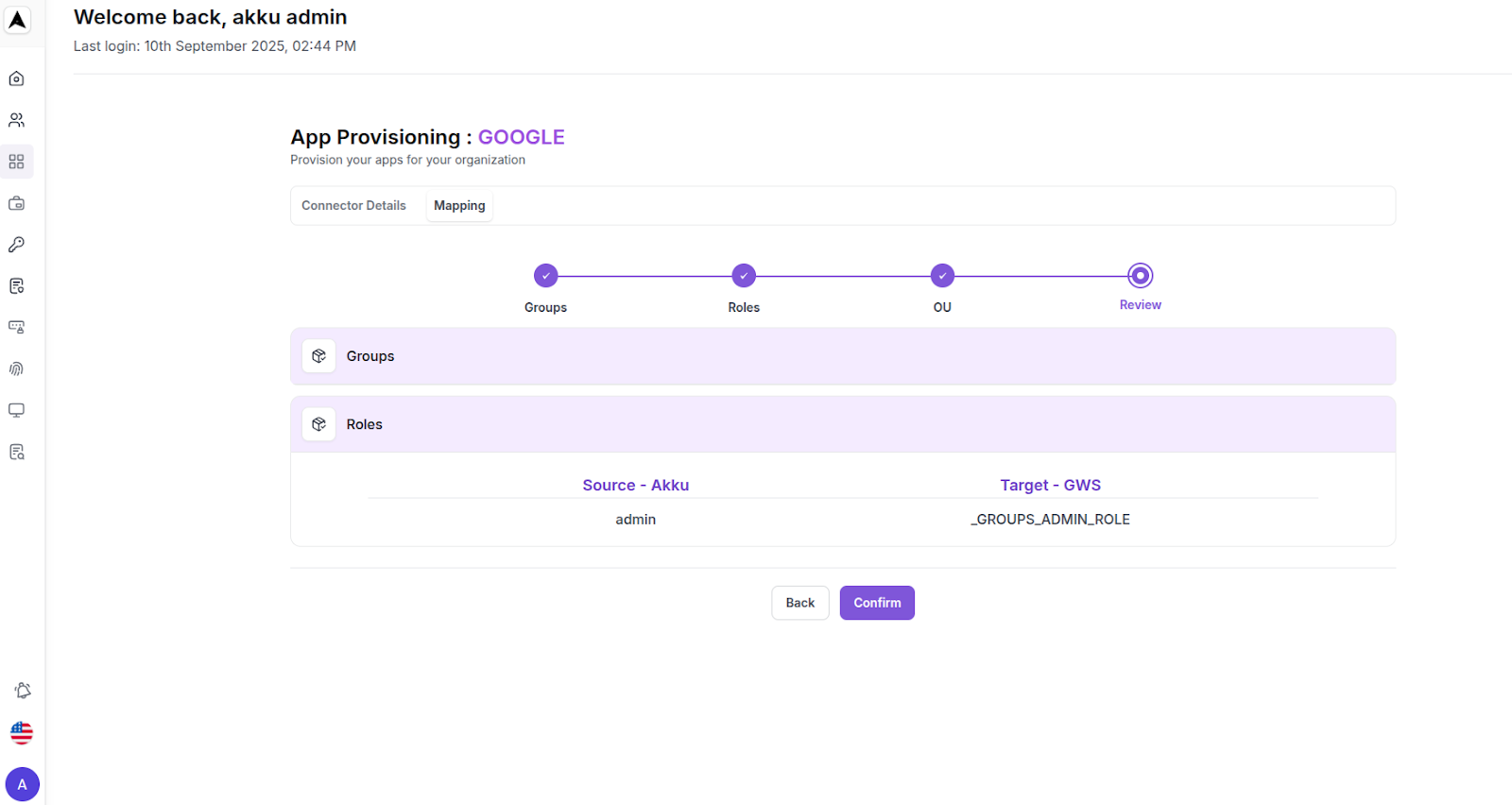
Task: Select the Review step circle
Action: (x=1141, y=276)
